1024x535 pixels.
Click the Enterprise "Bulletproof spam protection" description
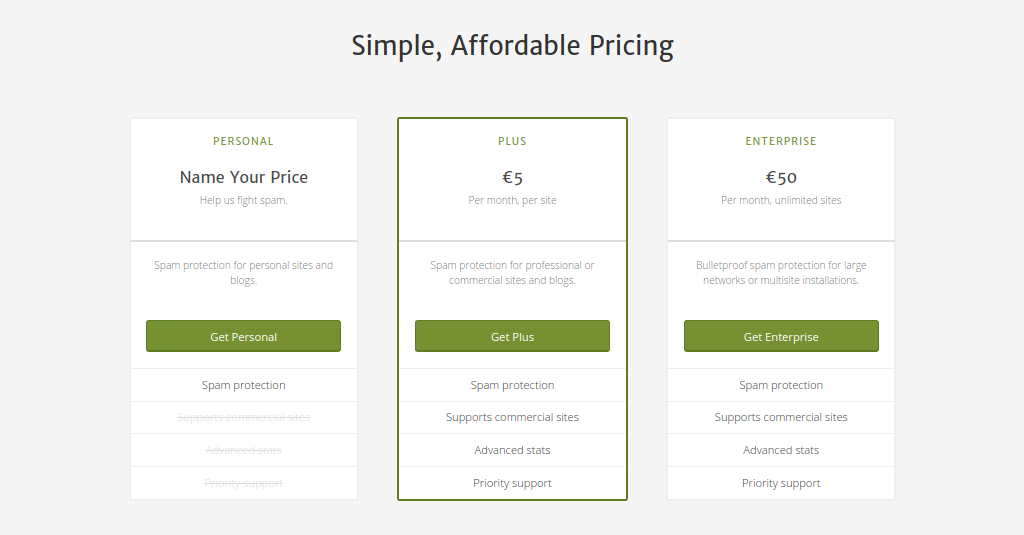tap(781, 273)
